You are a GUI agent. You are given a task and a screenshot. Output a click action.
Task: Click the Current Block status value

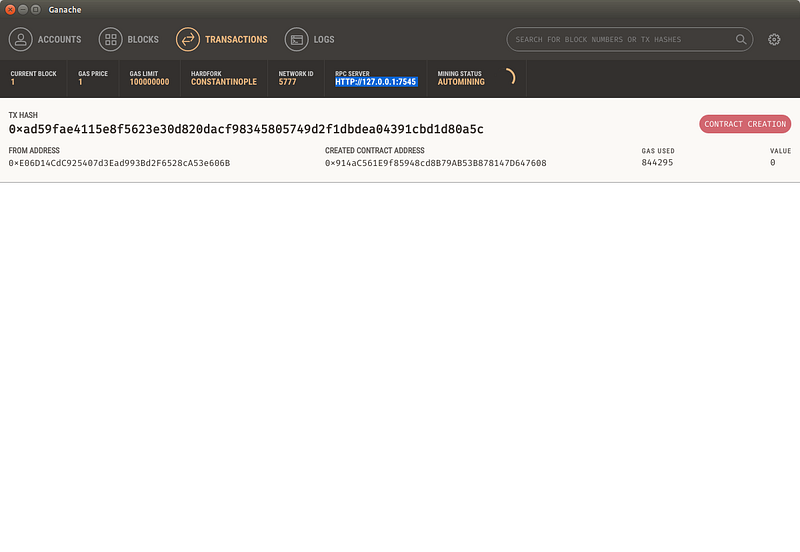14,82
